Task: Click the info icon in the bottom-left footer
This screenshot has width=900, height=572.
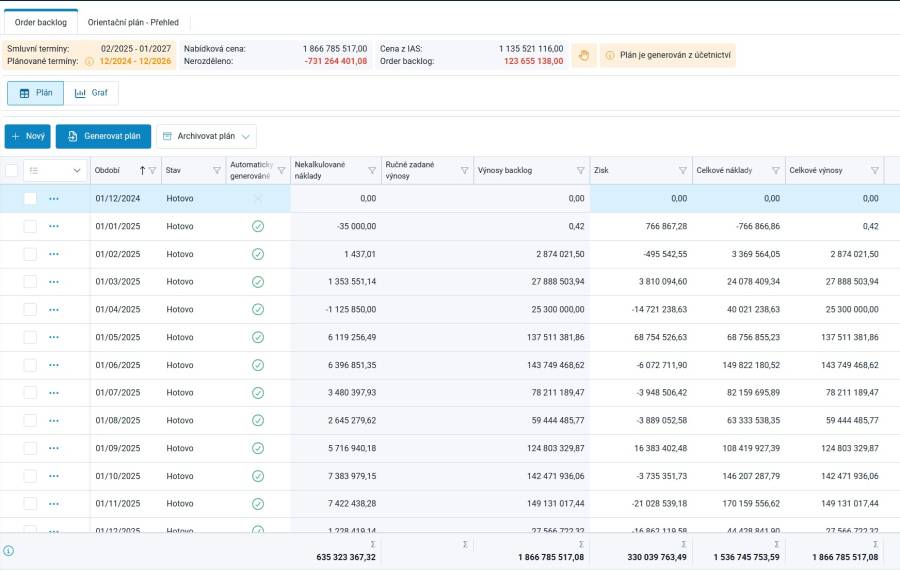Action: 9,551
